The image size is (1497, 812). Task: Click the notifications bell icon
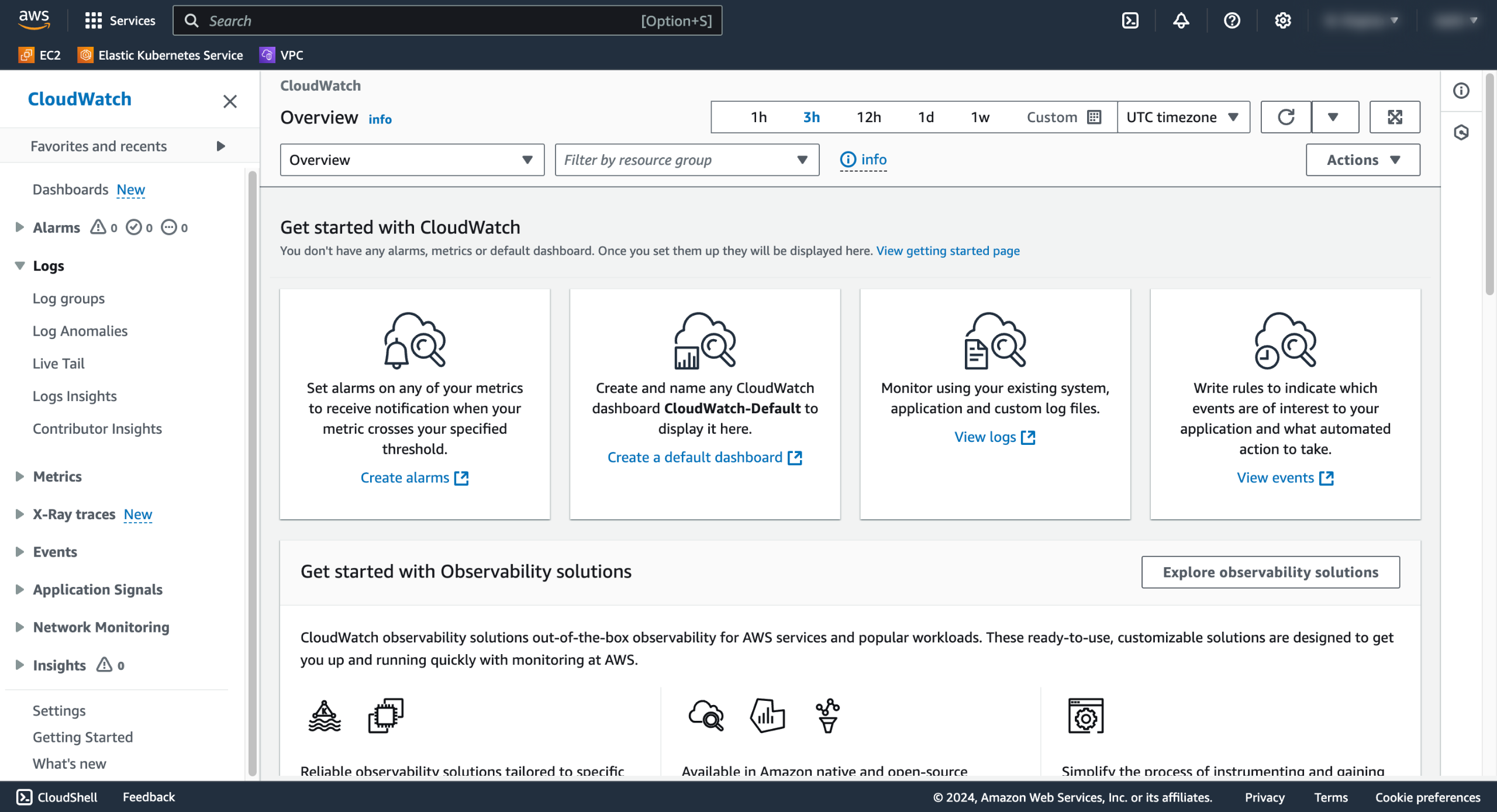[1181, 21]
